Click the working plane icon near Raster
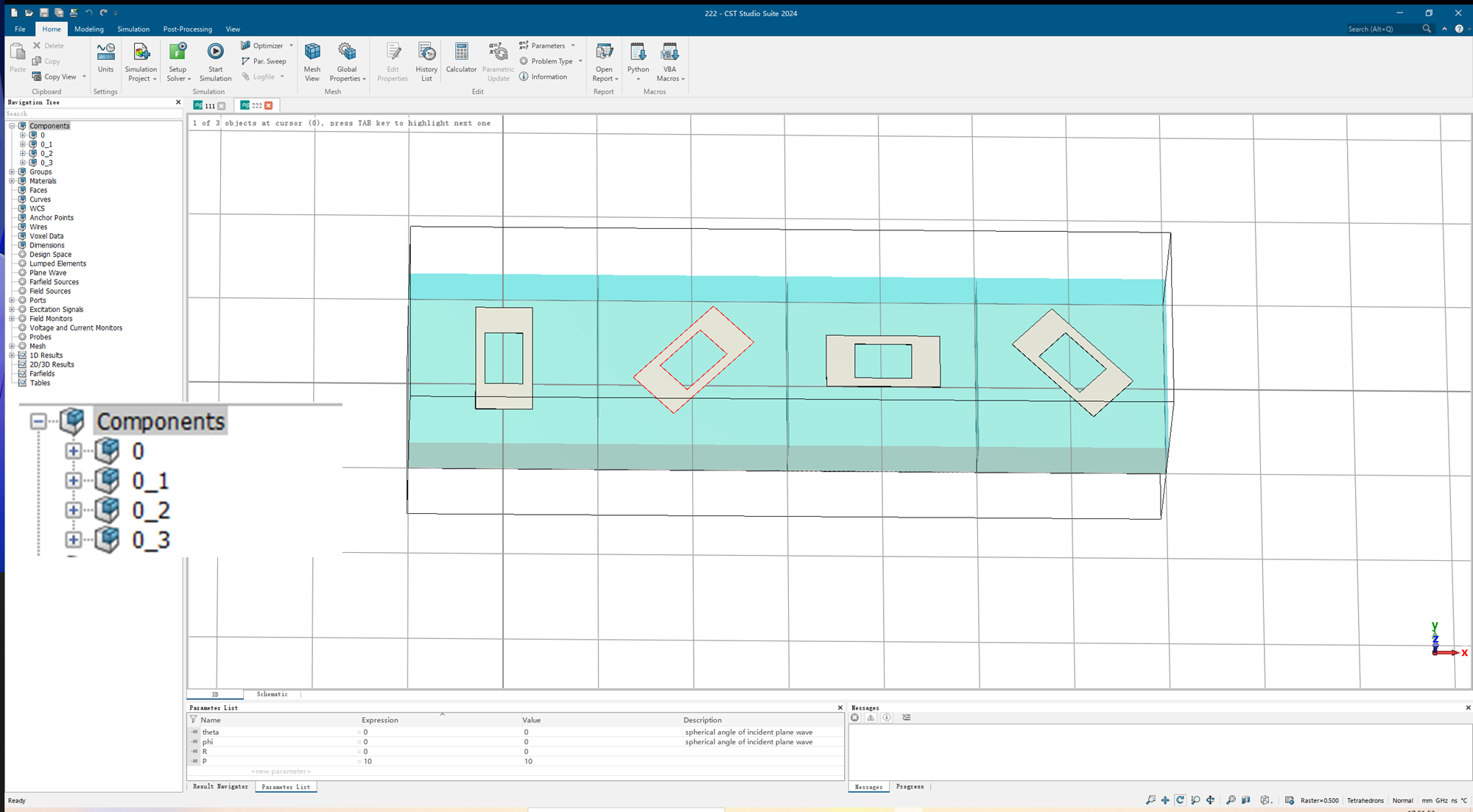1473x812 pixels. click(x=1290, y=800)
